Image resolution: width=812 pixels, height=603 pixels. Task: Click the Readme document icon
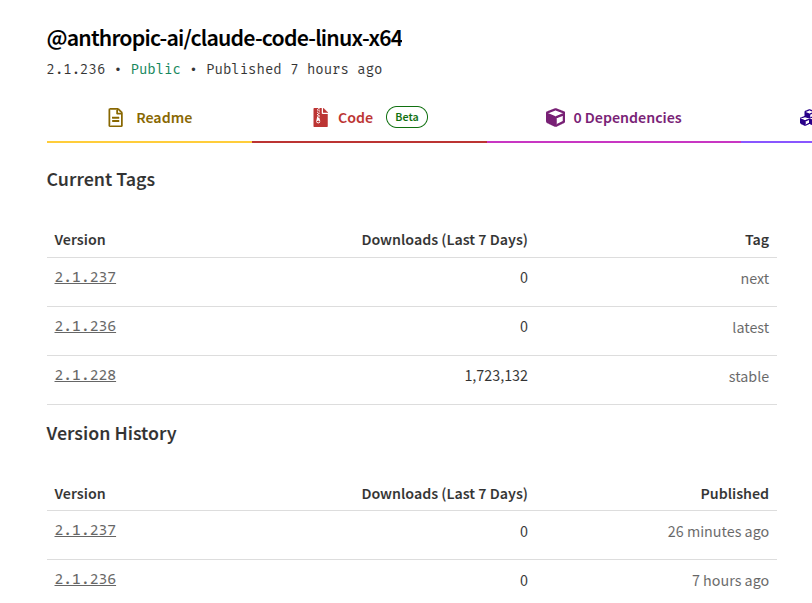pos(115,118)
